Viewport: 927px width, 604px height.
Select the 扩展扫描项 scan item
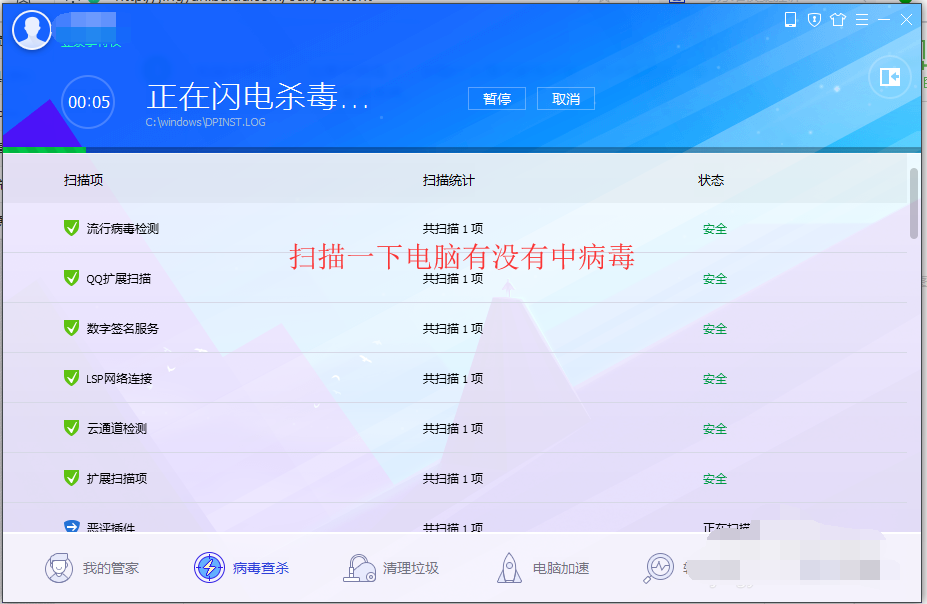[116, 479]
